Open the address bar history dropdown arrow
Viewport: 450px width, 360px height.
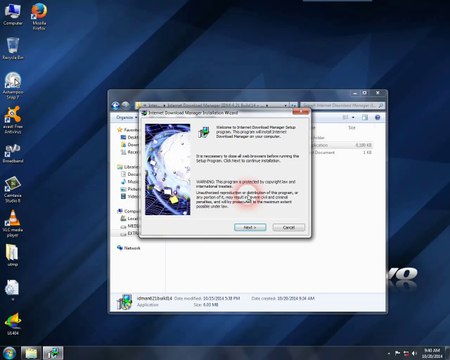285,106
